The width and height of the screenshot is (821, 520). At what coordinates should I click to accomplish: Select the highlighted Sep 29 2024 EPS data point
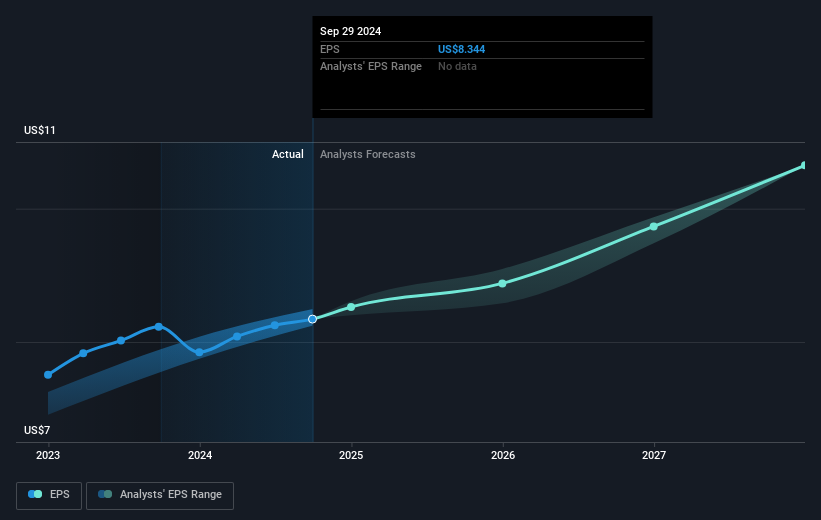click(x=312, y=319)
